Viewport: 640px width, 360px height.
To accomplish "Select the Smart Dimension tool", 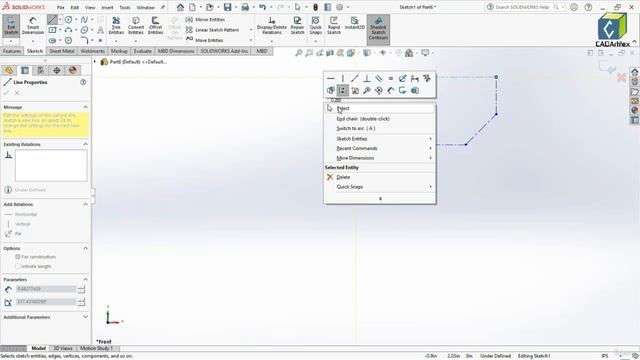I will (x=33, y=26).
